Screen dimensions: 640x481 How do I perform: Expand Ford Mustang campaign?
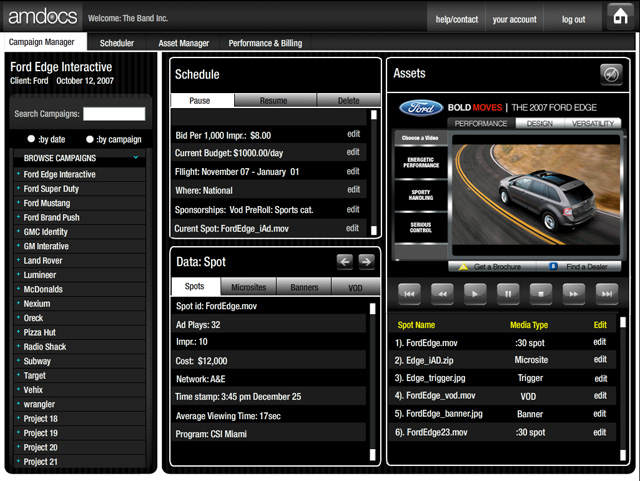(19, 202)
